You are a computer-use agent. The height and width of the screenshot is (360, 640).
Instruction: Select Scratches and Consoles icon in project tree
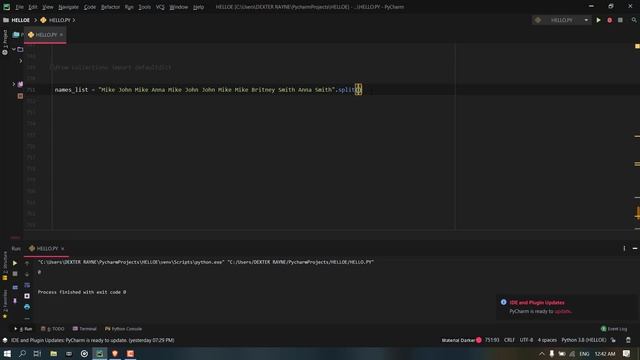pyautogui.click(x=20, y=96)
